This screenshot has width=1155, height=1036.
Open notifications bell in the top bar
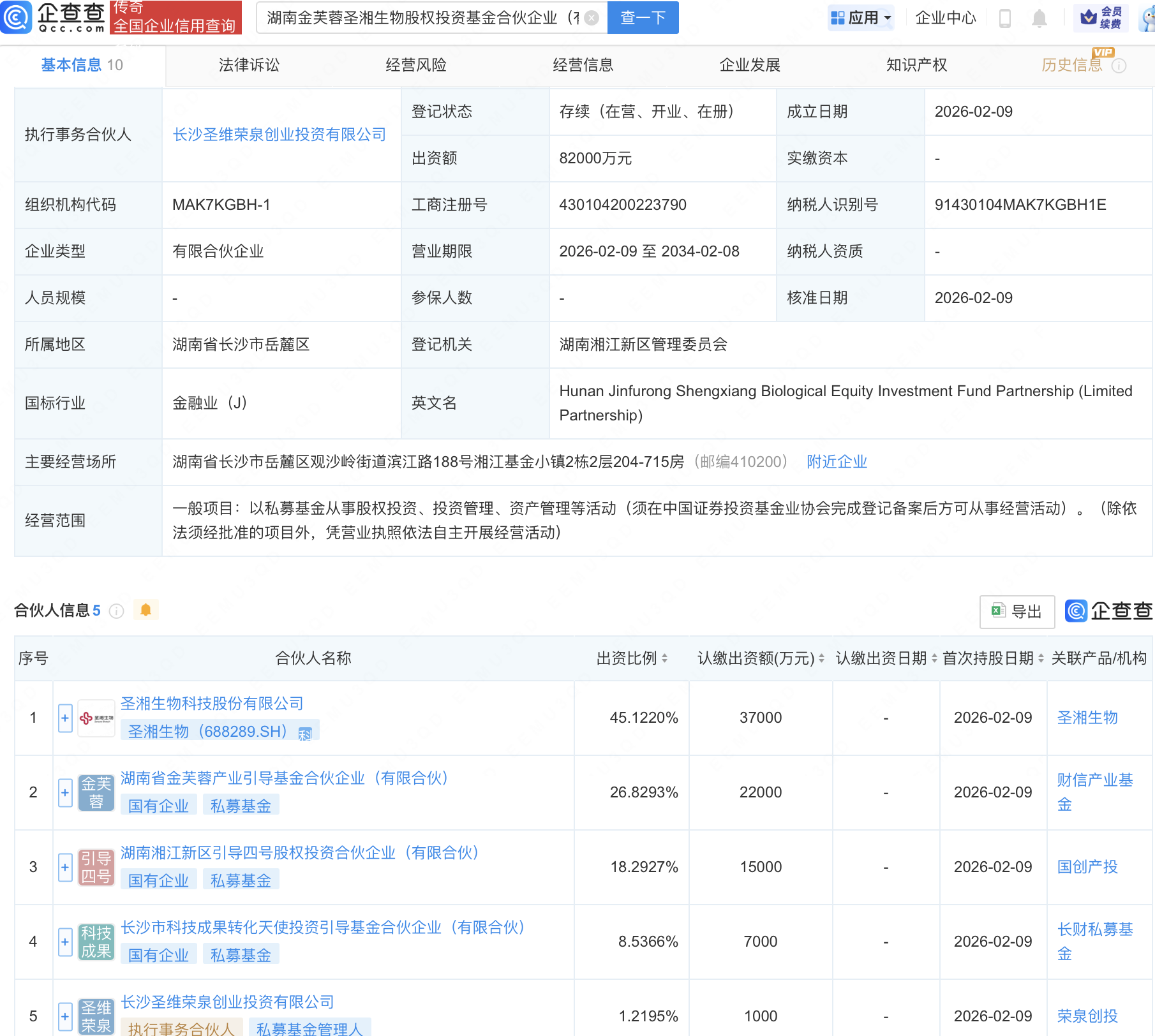(1039, 18)
